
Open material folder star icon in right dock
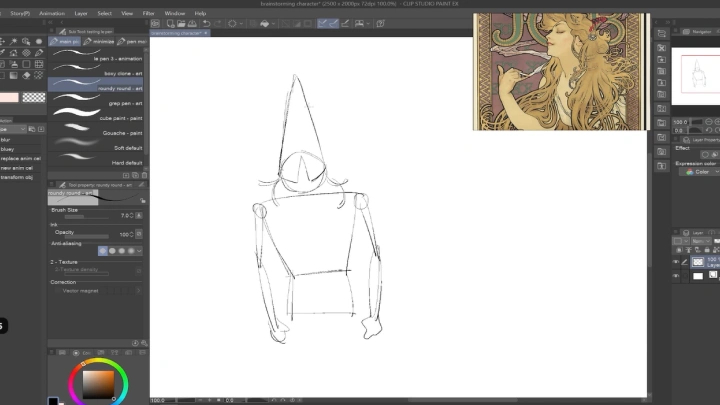tap(661, 59)
